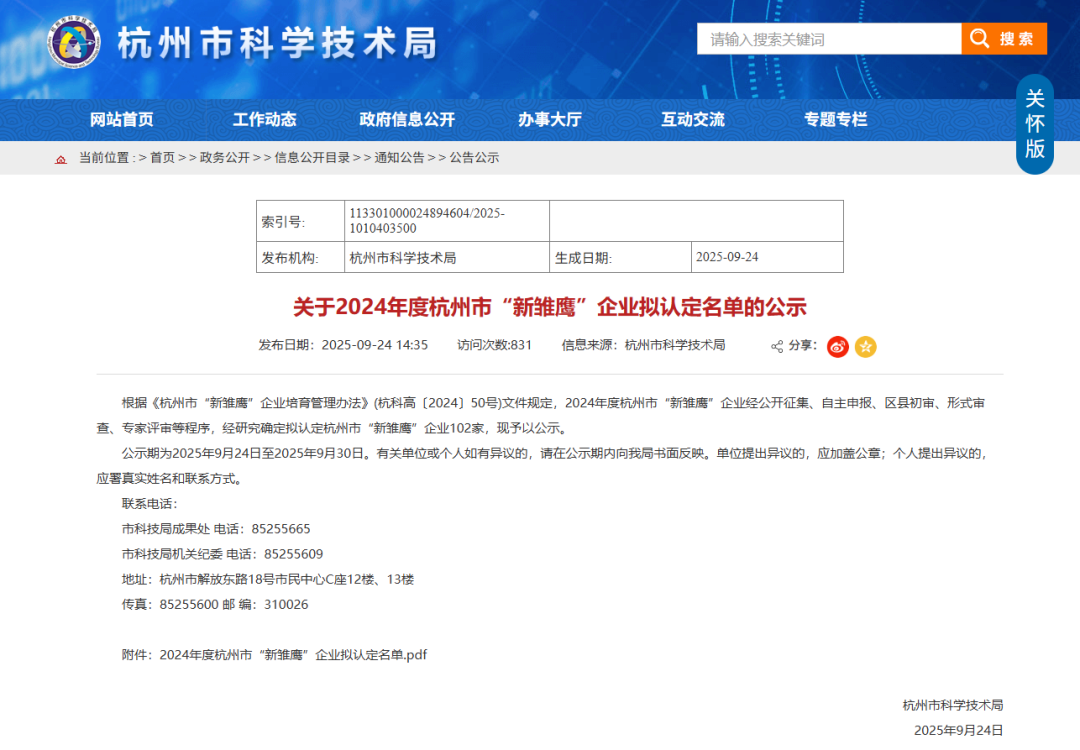Click the search keyword input field
This screenshot has width=1080, height=750.
828,39
